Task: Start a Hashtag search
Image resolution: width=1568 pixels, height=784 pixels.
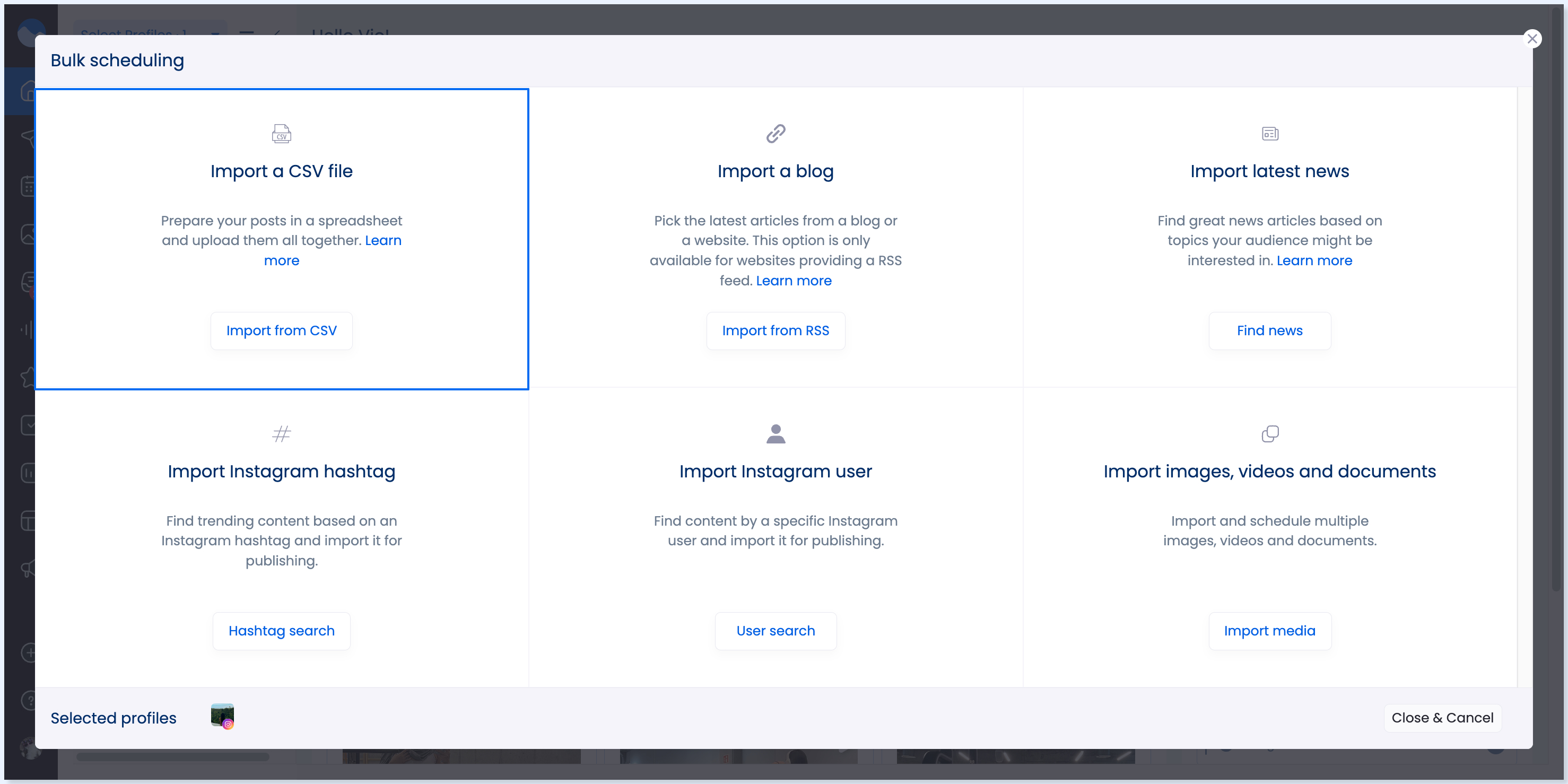Action: pyautogui.click(x=281, y=631)
